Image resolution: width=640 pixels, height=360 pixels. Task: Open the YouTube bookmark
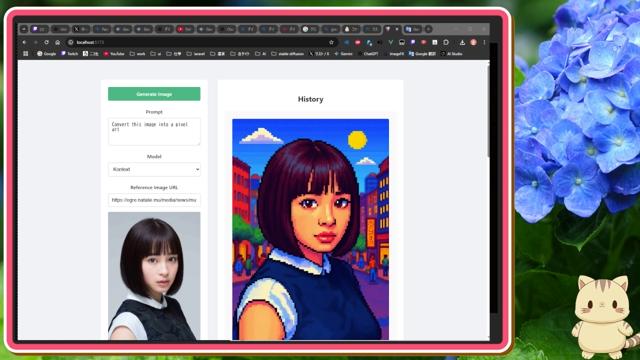[114, 53]
